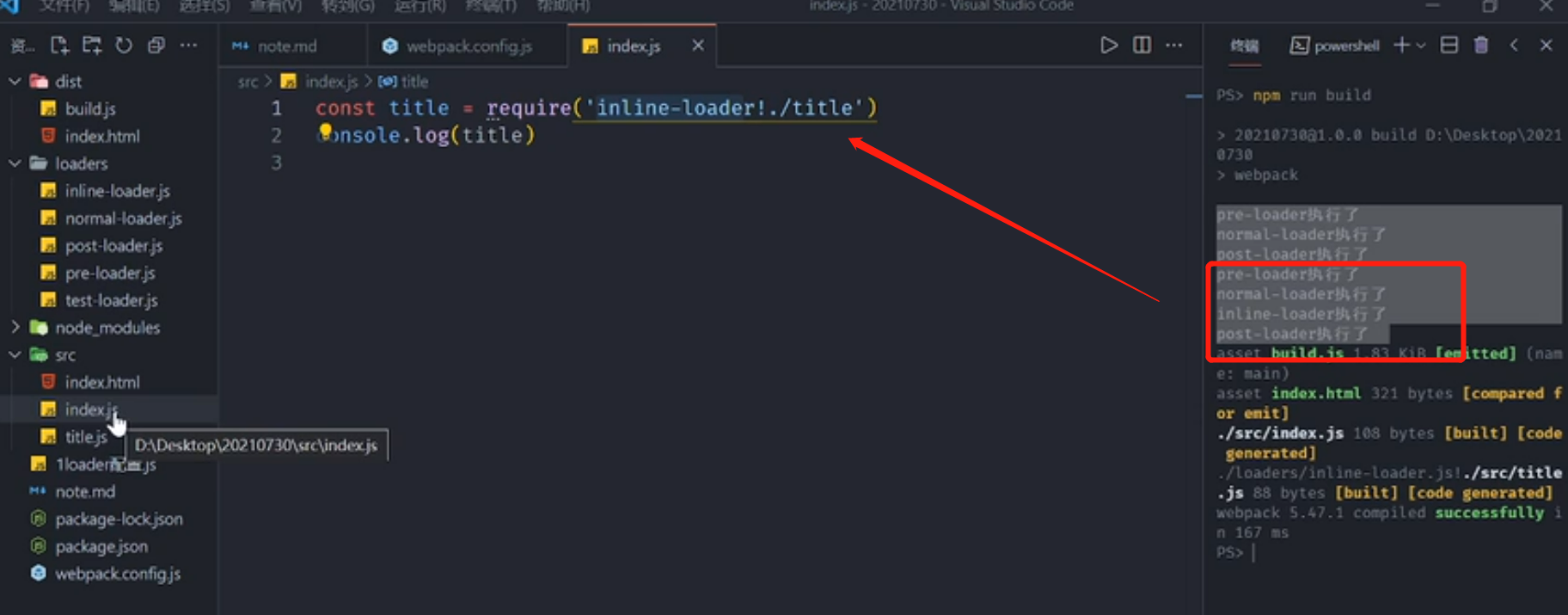Click the lightbulb quick-fix icon on line 2
Viewport: 1568px width, 615px height.
tap(326, 131)
